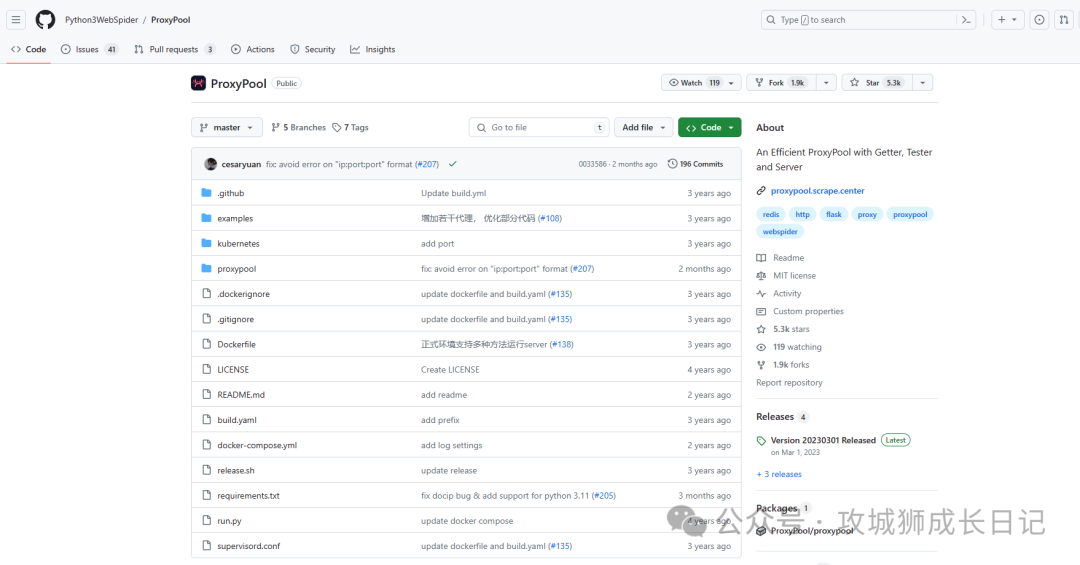Click the Go to file search field
The image size is (1080, 565).
click(539, 128)
